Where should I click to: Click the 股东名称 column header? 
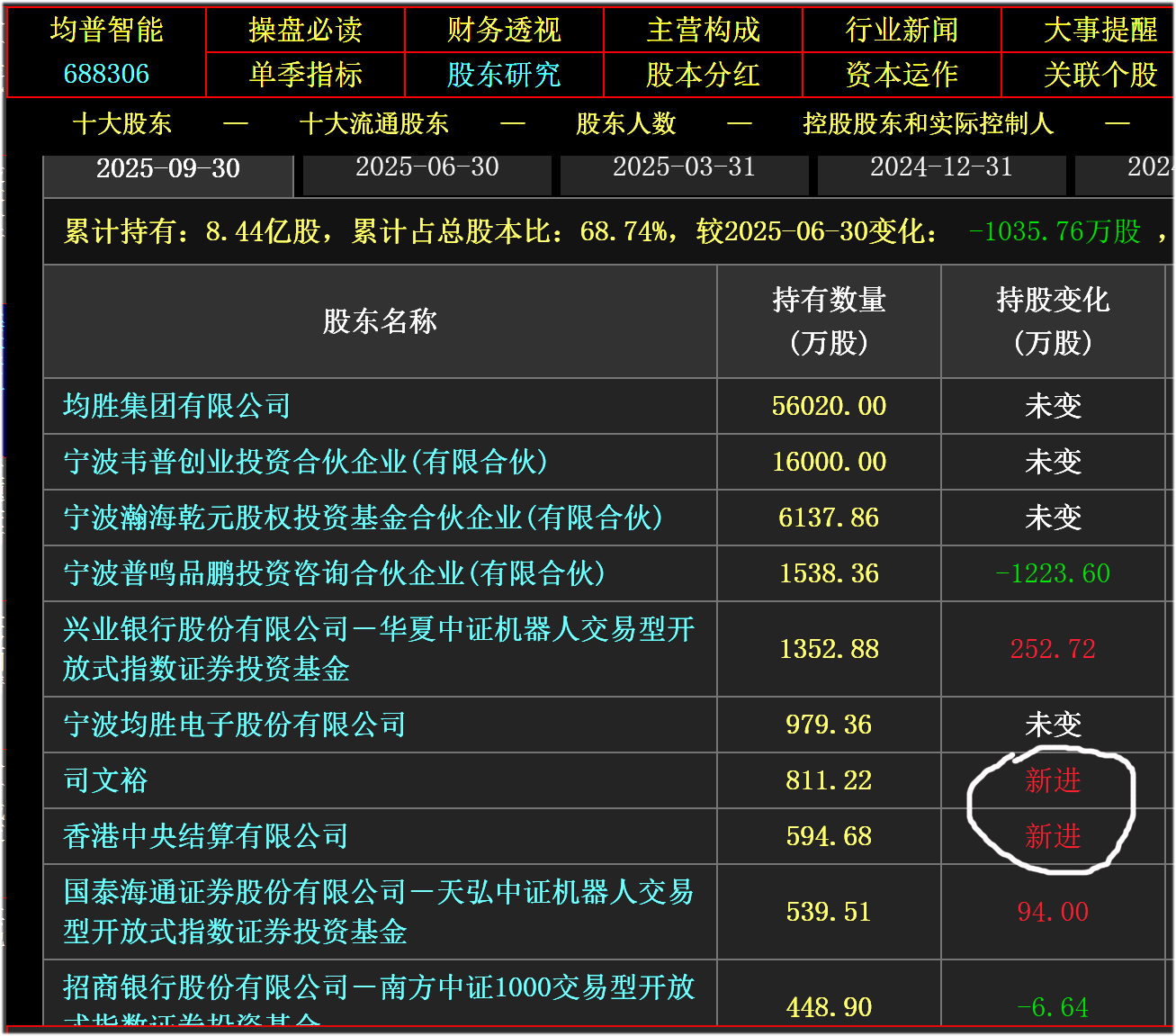(380, 321)
